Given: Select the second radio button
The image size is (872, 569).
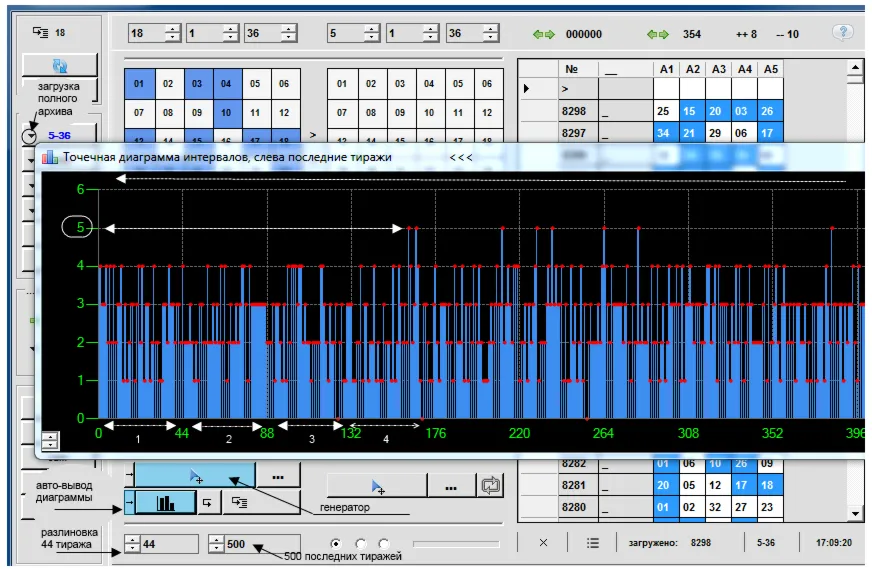Looking at the screenshot, I should click(x=360, y=543).
